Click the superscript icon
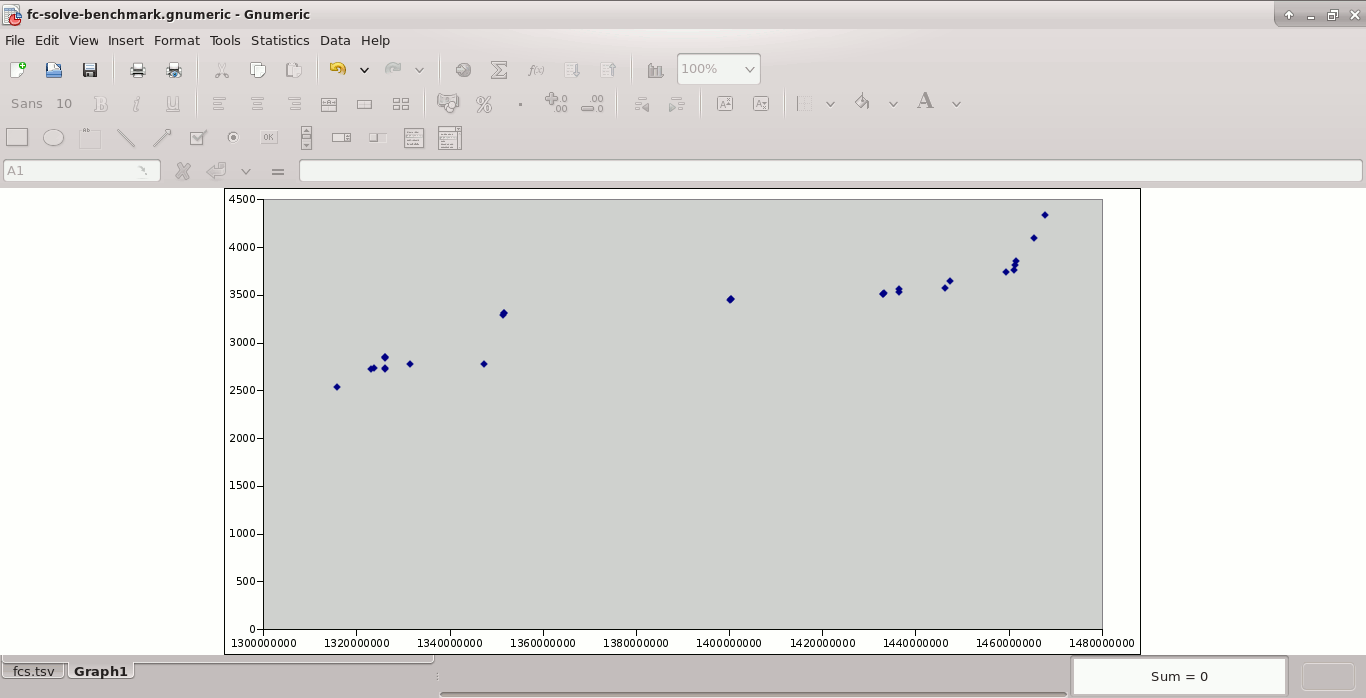 [725, 104]
